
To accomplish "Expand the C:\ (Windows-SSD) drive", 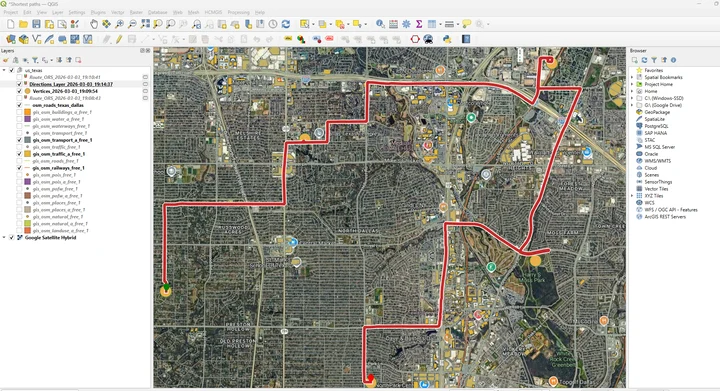I will pos(632,98).
